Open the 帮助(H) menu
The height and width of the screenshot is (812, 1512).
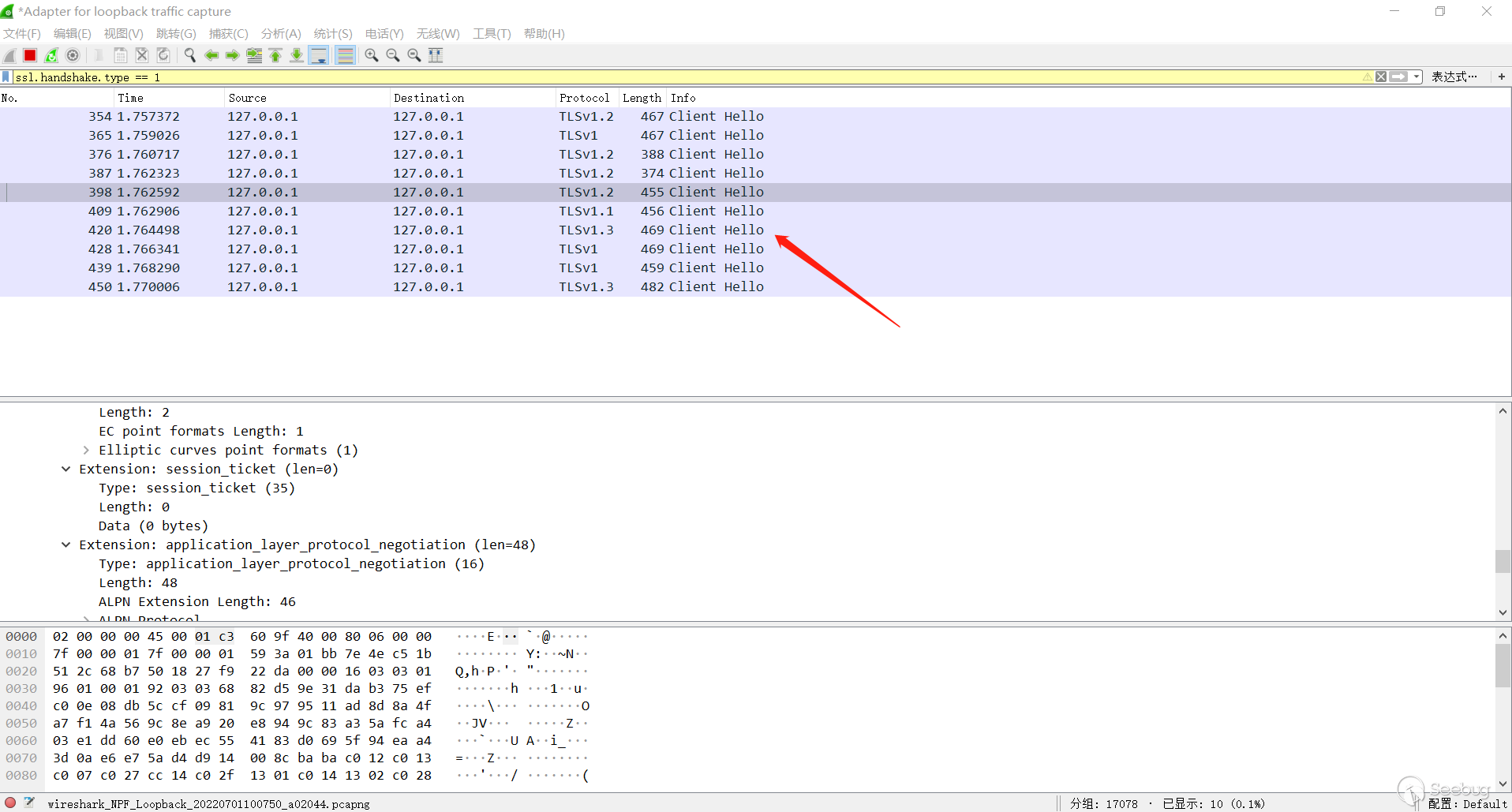coord(544,33)
